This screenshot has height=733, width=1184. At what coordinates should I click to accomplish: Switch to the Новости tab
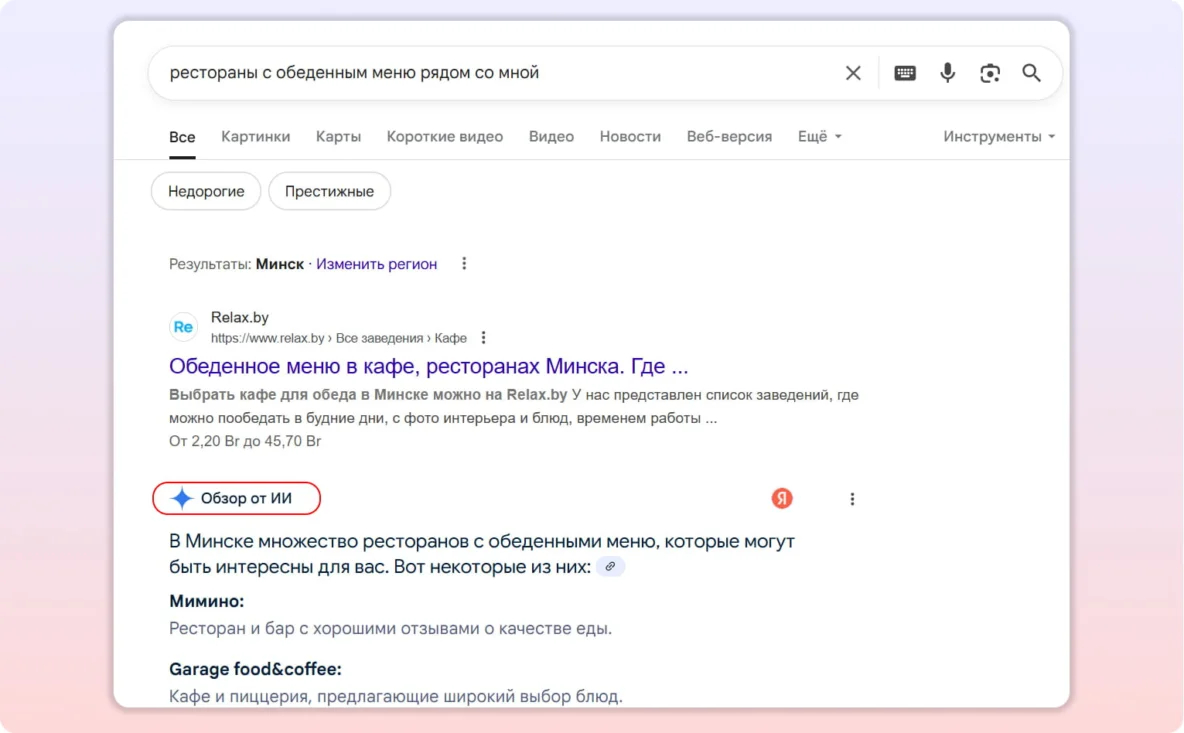(x=630, y=137)
